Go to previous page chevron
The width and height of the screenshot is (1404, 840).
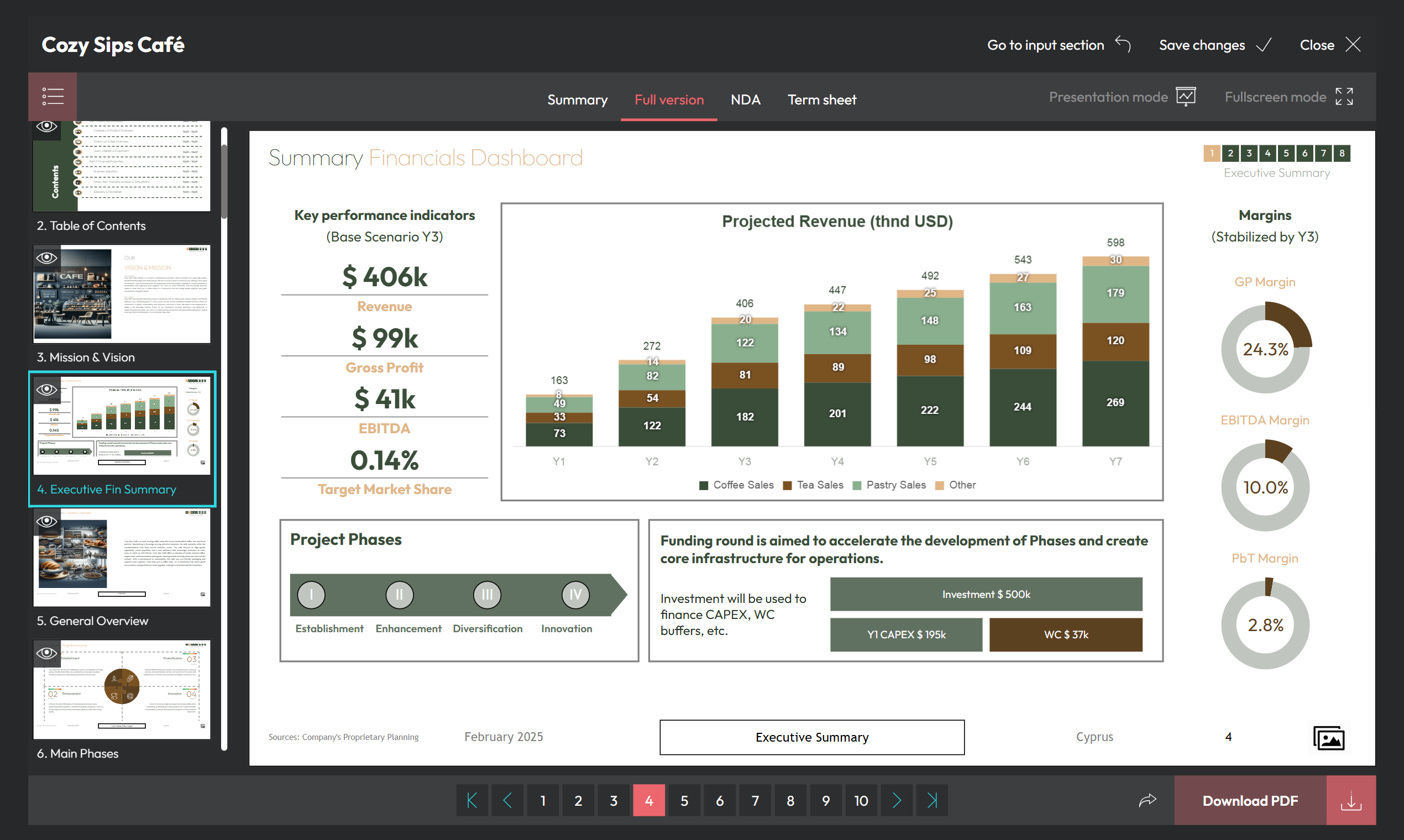coord(507,800)
